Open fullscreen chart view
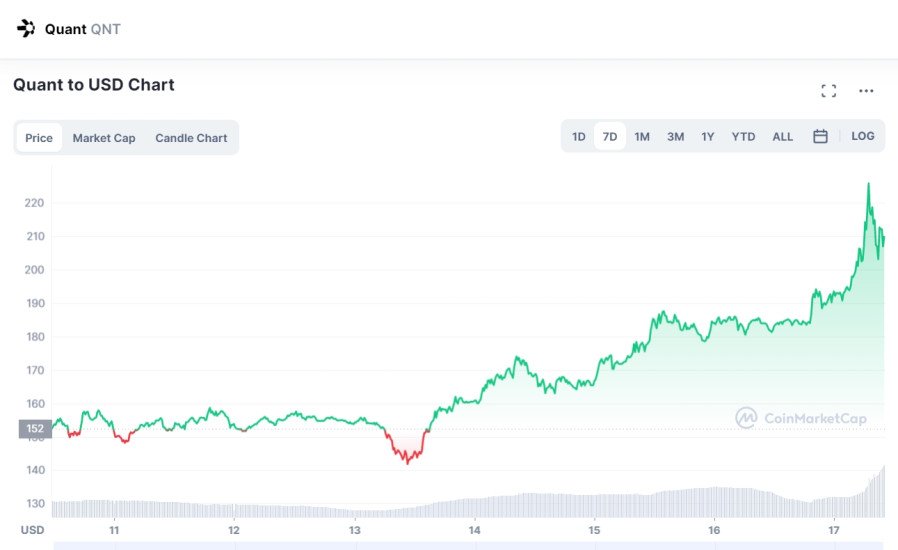 coord(828,91)
